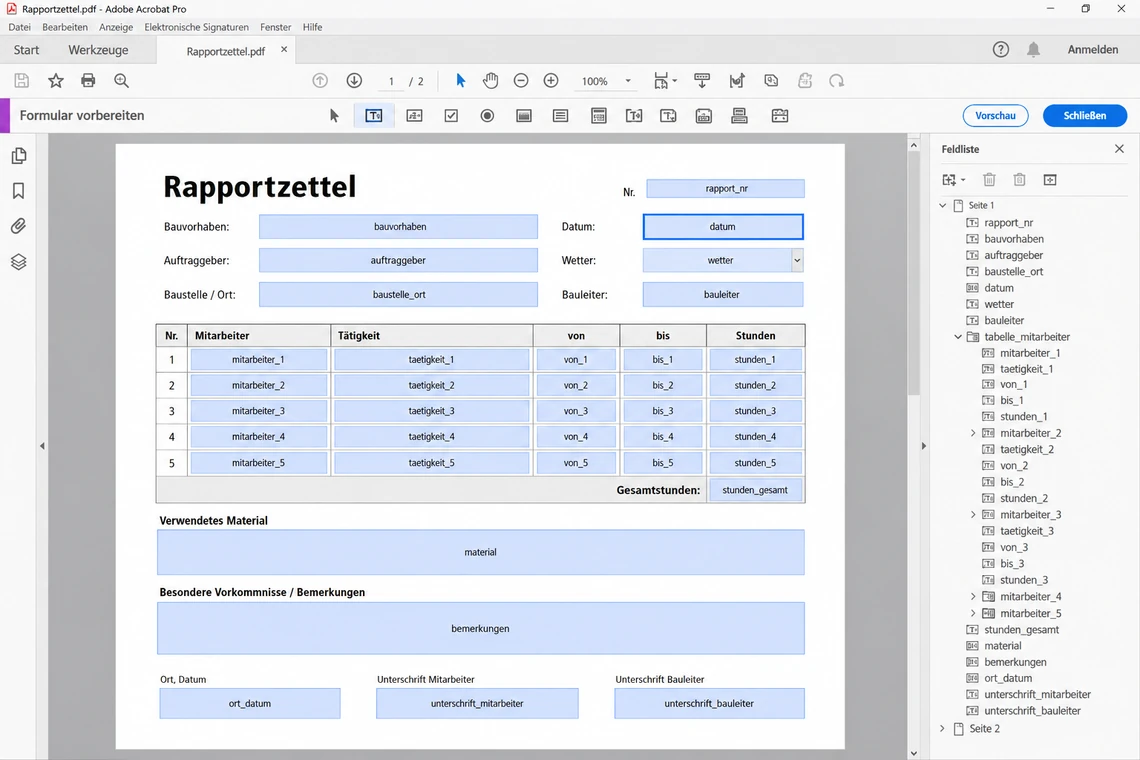The width and height of the screenshot is (1140, 760).
Task: Expand the Seite 2 tree node
Action: [943, 728]
